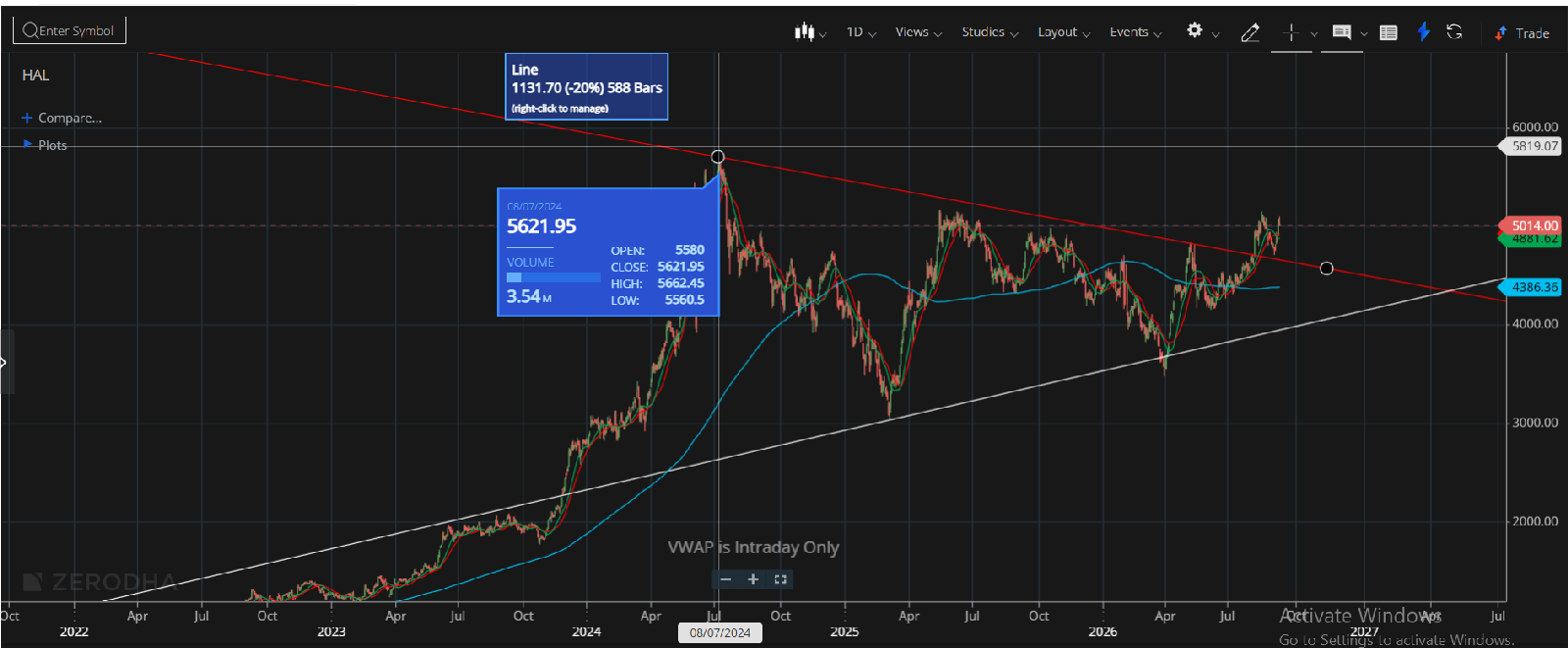
Task: Click the 2023 year label on the time axis
Action: click(331, 632)
